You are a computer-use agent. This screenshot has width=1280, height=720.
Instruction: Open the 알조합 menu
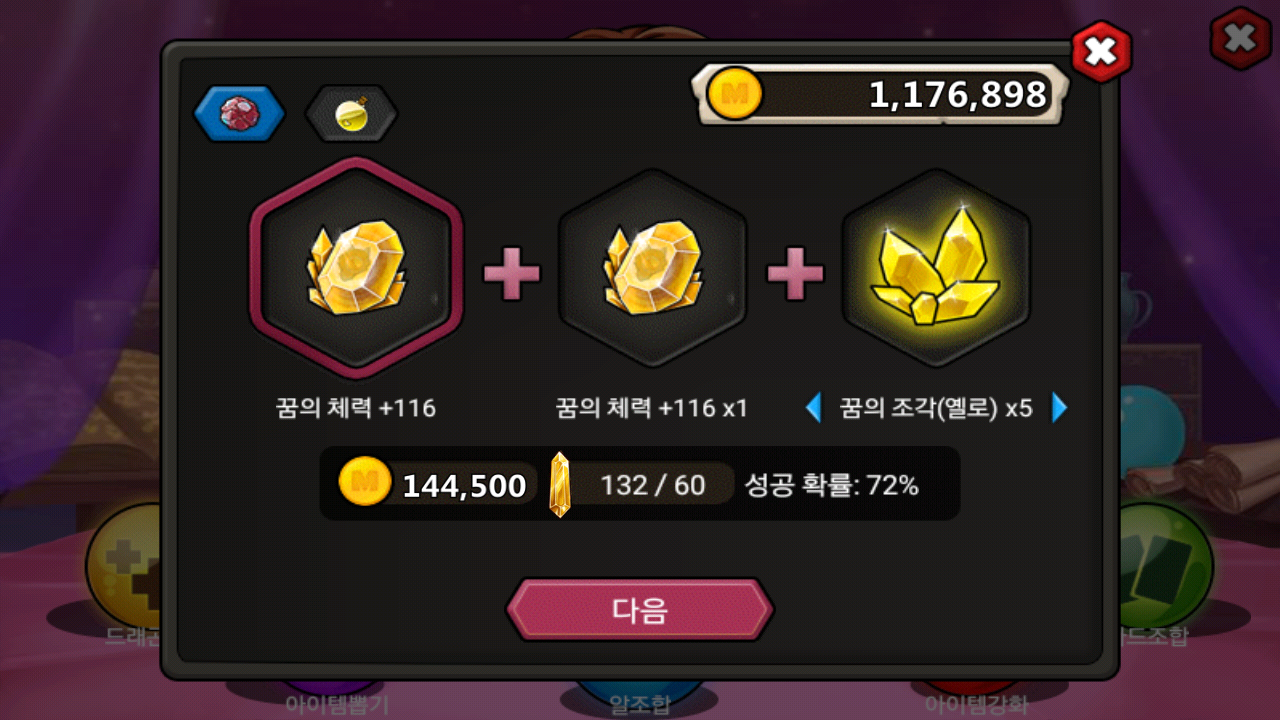(640, 703)
